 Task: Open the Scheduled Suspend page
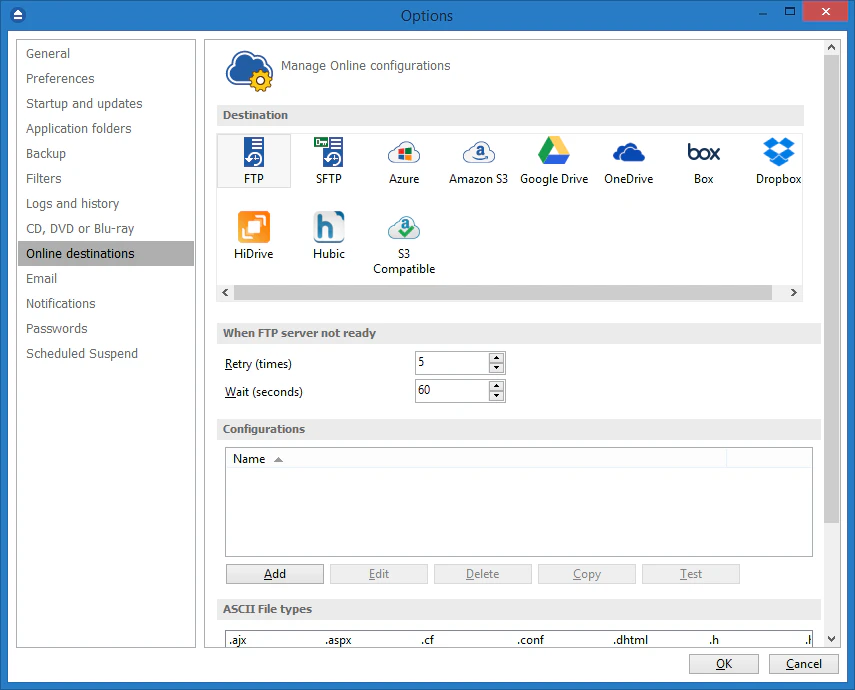point(82,354)
